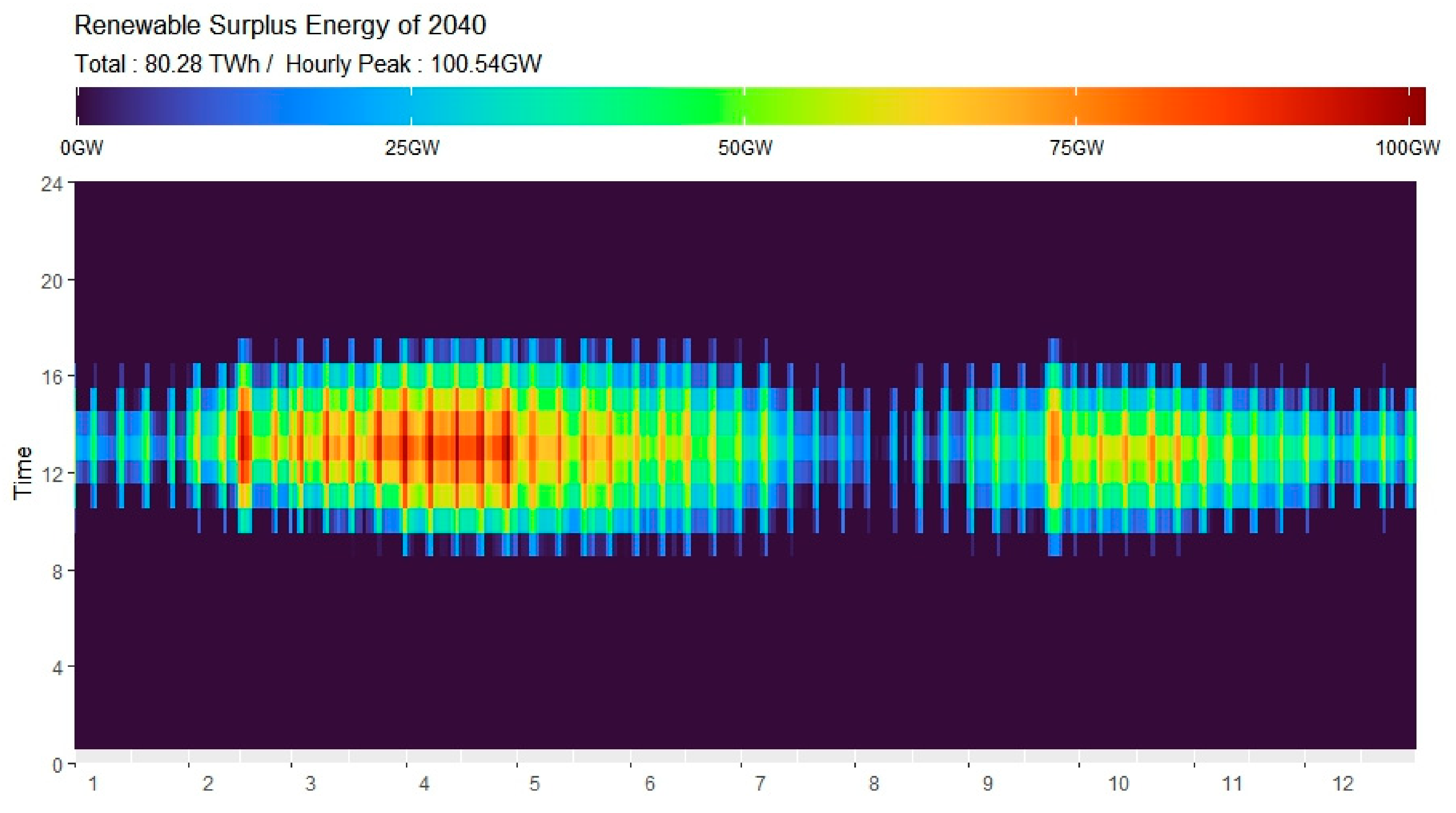The width and height of the screenshot is (1456, 813).
Task: Click the subtitle with the 80.28 TWh total
Action: [x=308, y=64]
